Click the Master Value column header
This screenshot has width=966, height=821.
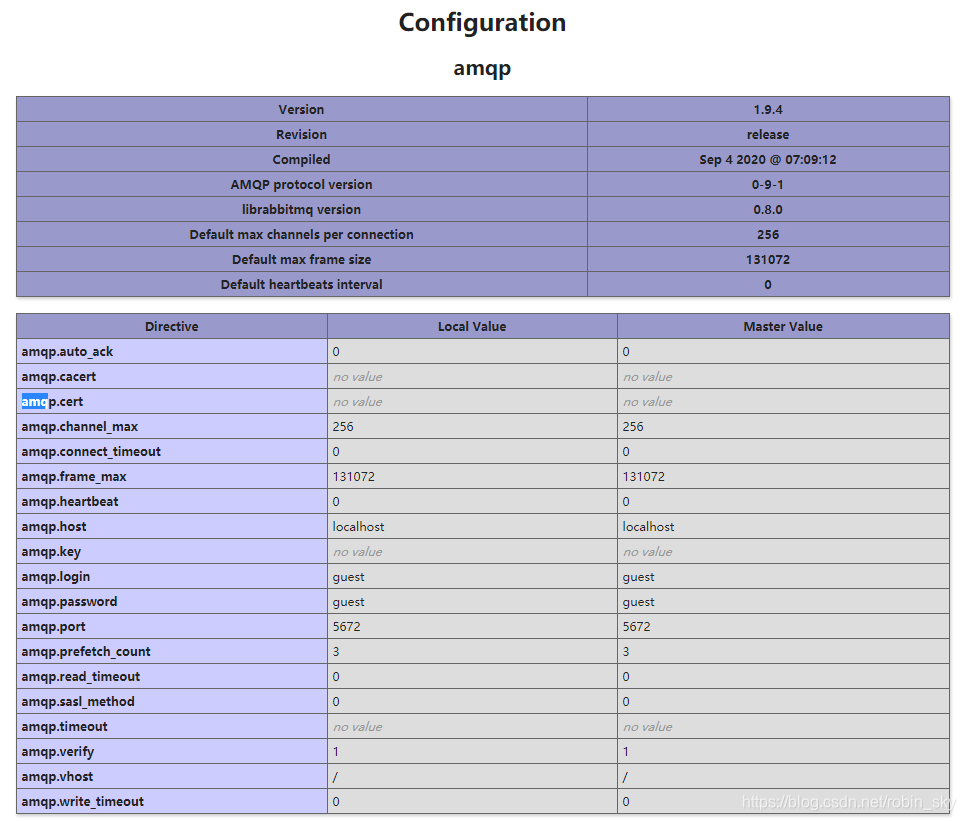pos(783,325)
